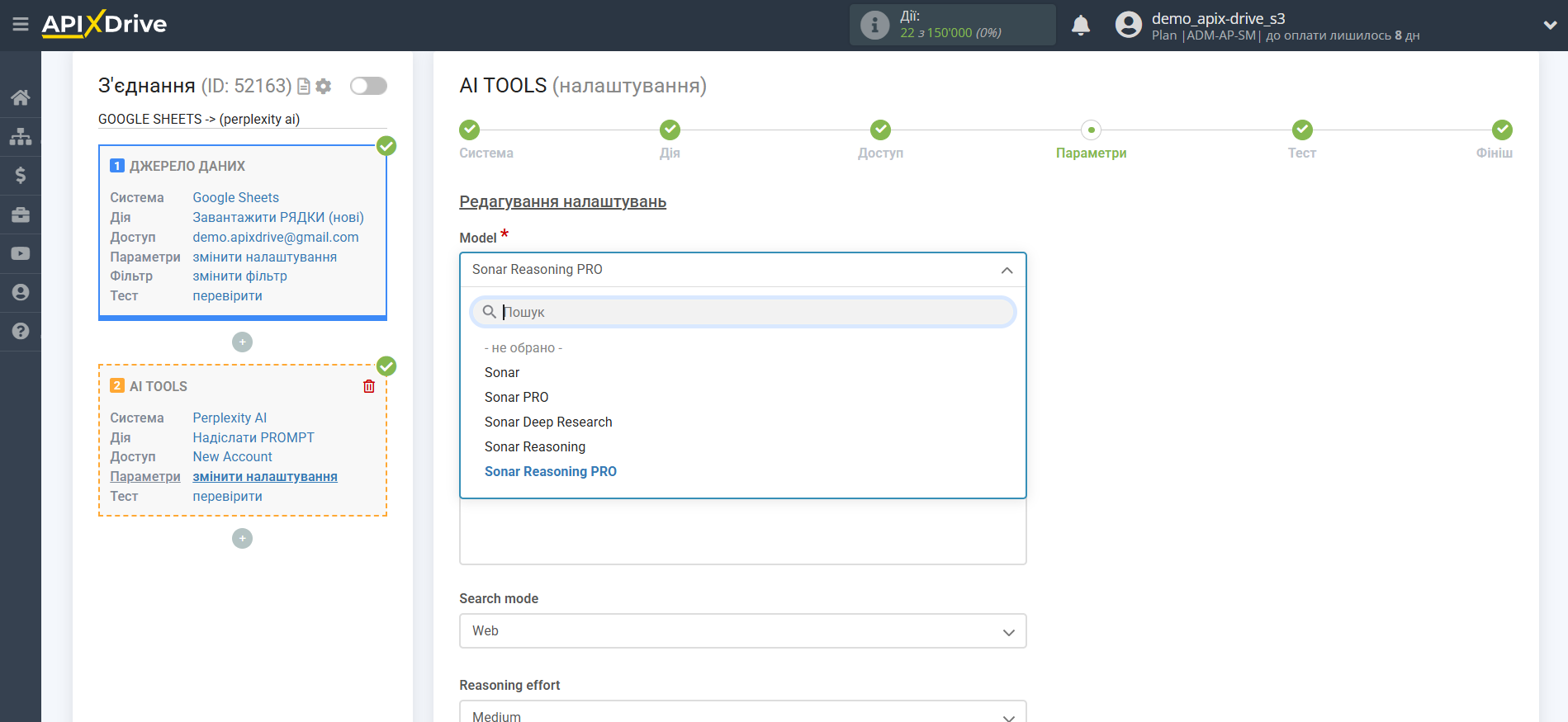Open connection settings gear icon

[324, 86]
